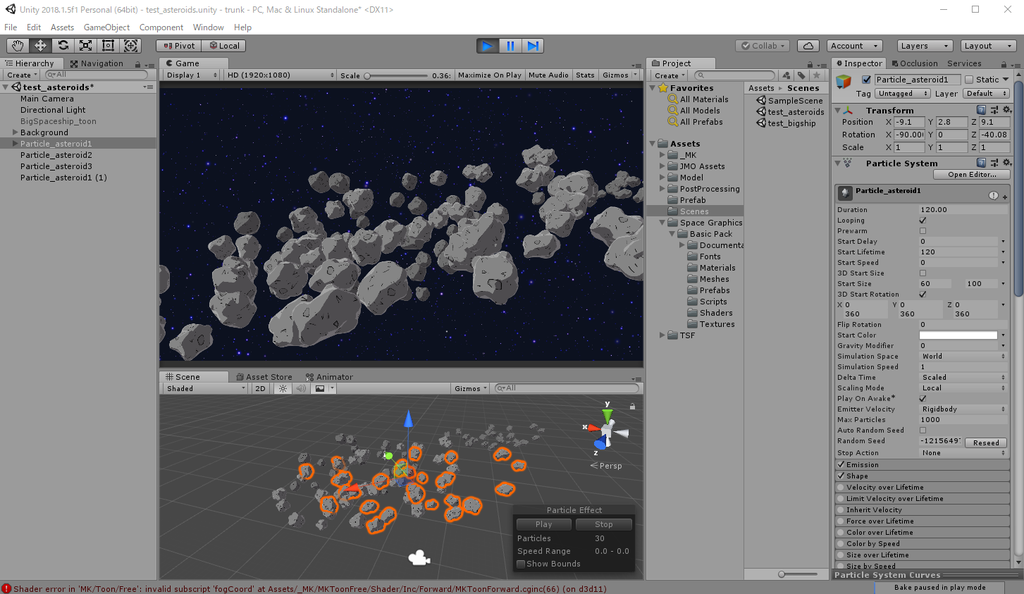
Task: Open the Shaded draw mode dropdown
Action: coord(204,388)
